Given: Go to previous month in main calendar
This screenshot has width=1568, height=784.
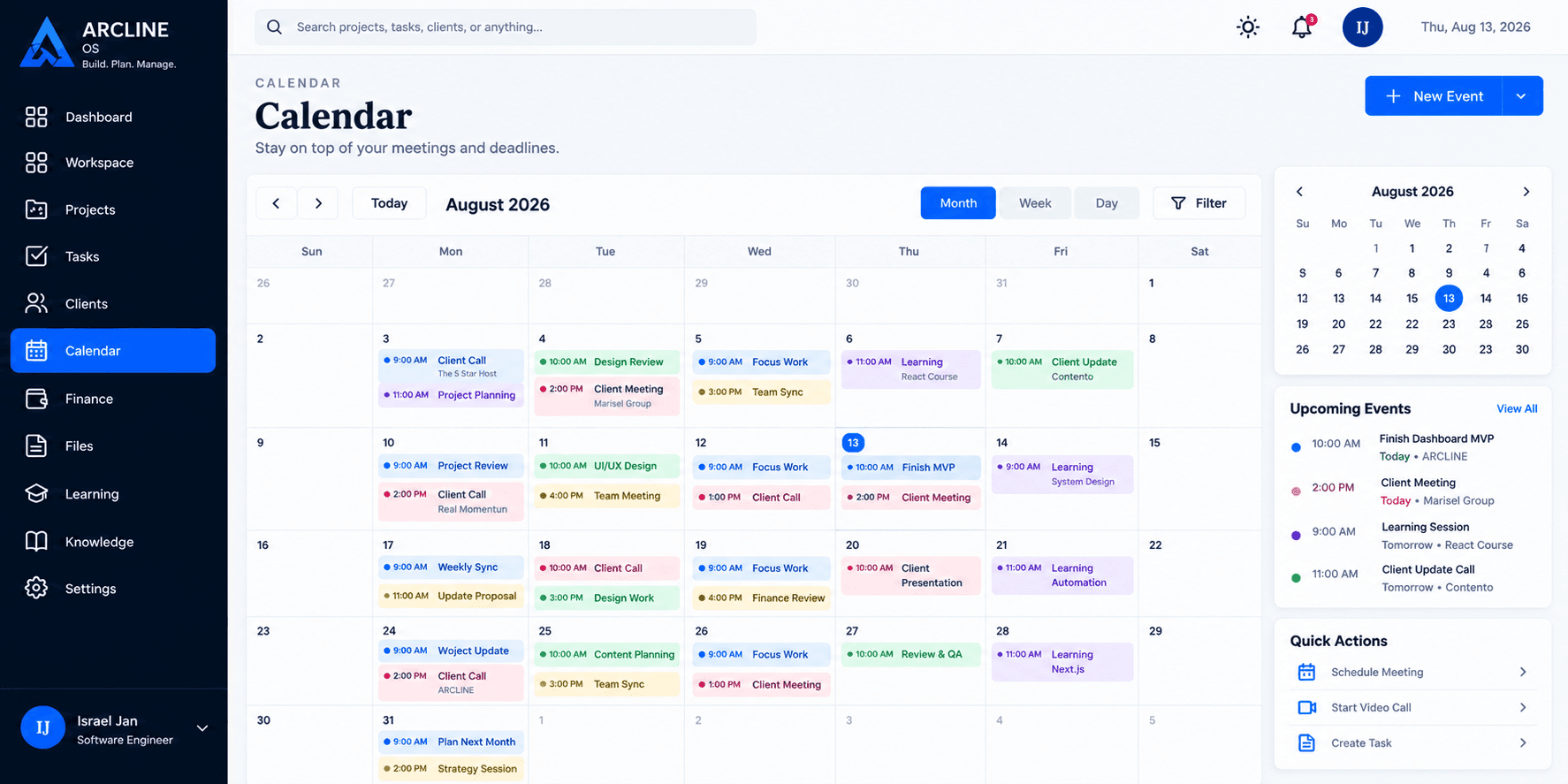Looking at the screenshot, I should [277, 203].
